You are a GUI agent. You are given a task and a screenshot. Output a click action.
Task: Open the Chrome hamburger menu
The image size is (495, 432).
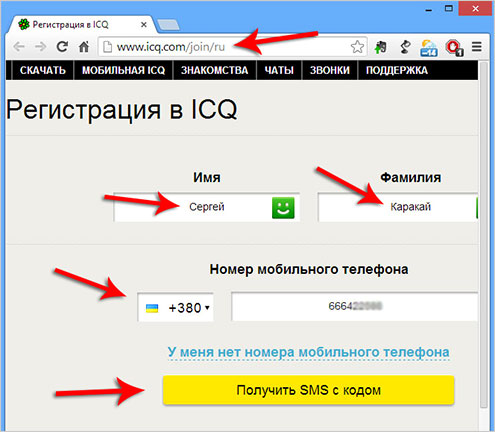(477, 47)
